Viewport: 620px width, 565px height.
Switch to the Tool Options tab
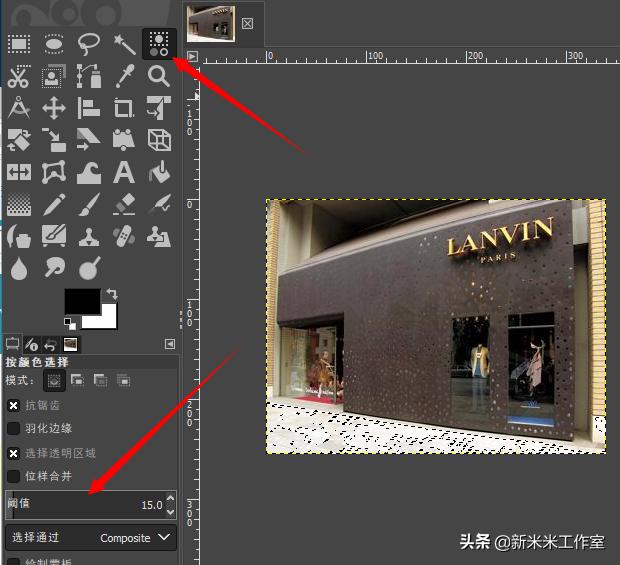13,344
